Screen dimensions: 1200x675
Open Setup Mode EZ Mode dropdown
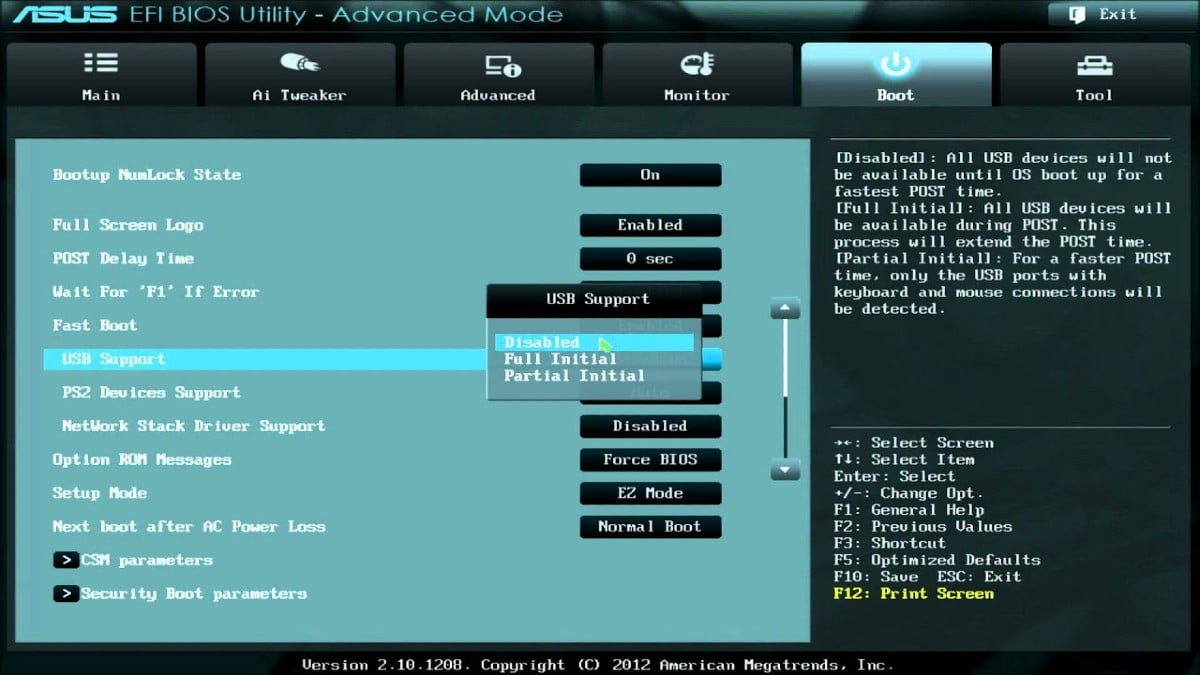650,493
